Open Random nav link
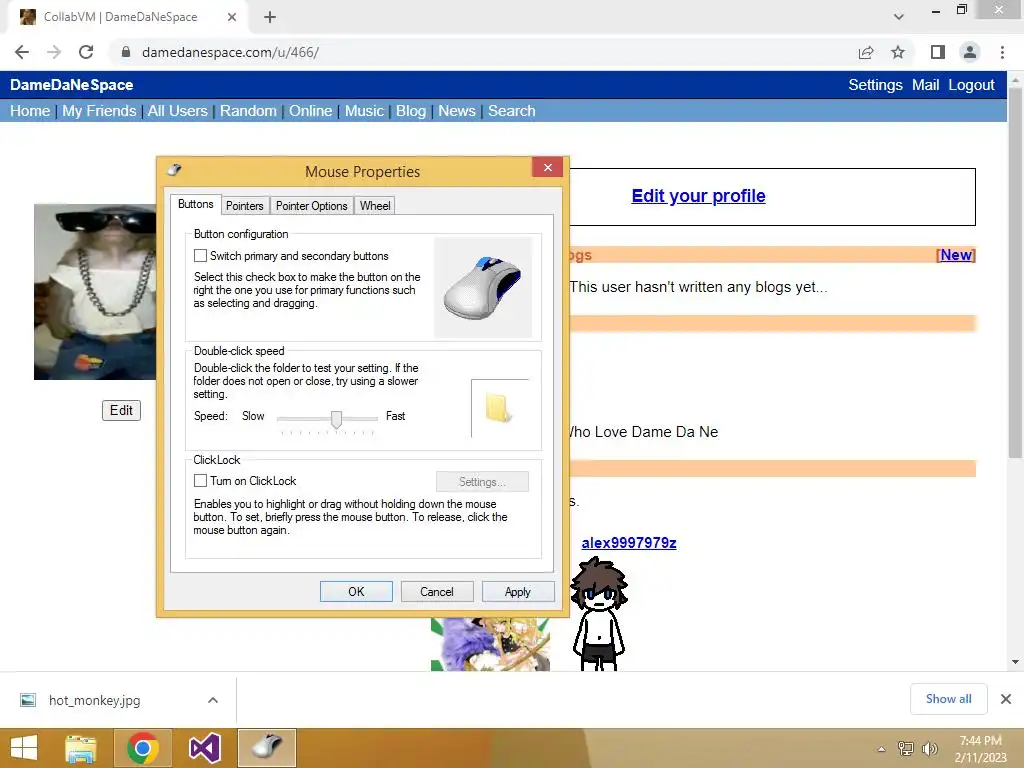1024x768 pixels. 248,111
